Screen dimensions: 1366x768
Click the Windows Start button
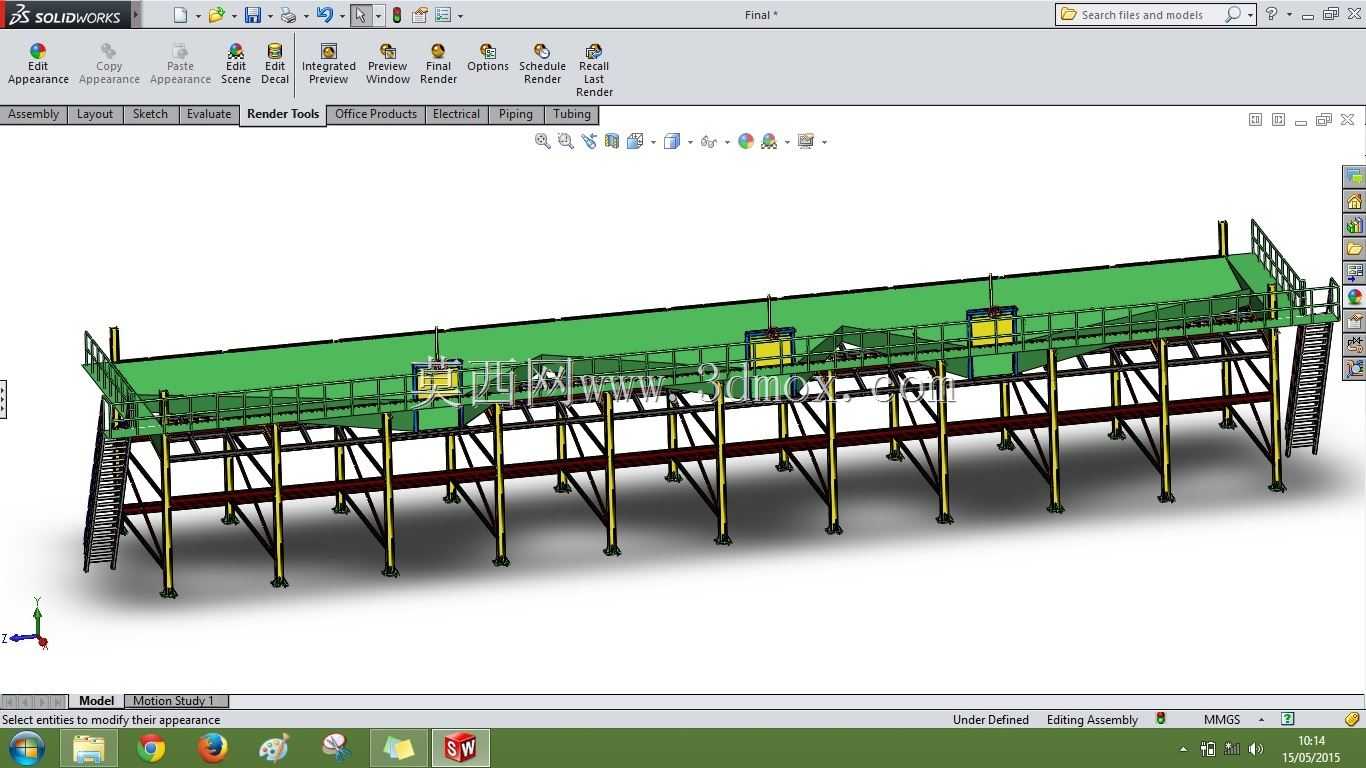(x=27, y=748)
